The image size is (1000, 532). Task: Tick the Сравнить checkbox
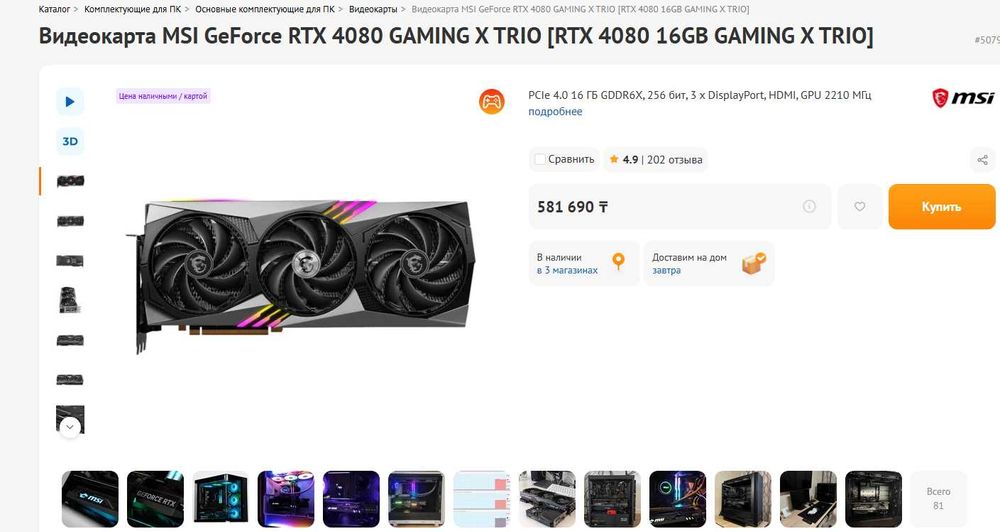coord(540,159)
